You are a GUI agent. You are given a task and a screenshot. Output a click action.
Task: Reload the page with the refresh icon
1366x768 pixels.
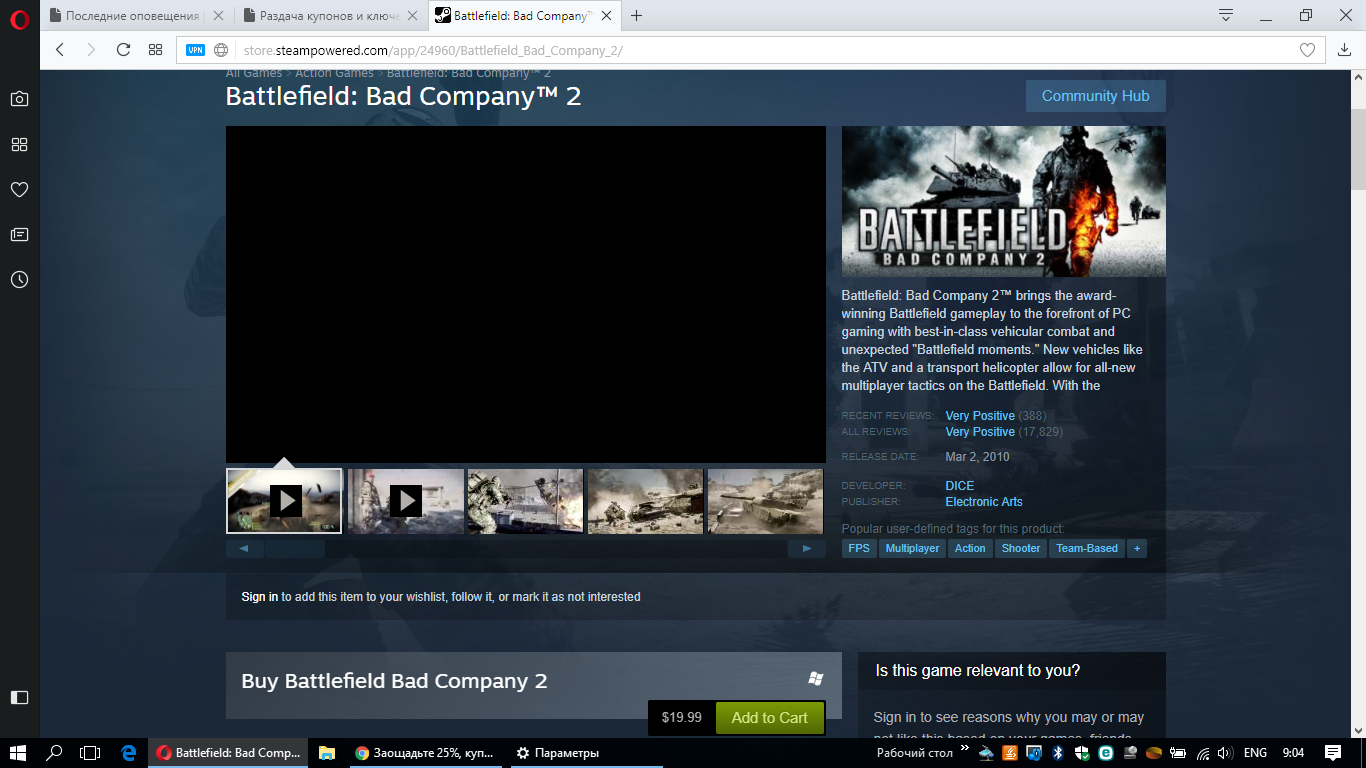click(x=123, y=50)
